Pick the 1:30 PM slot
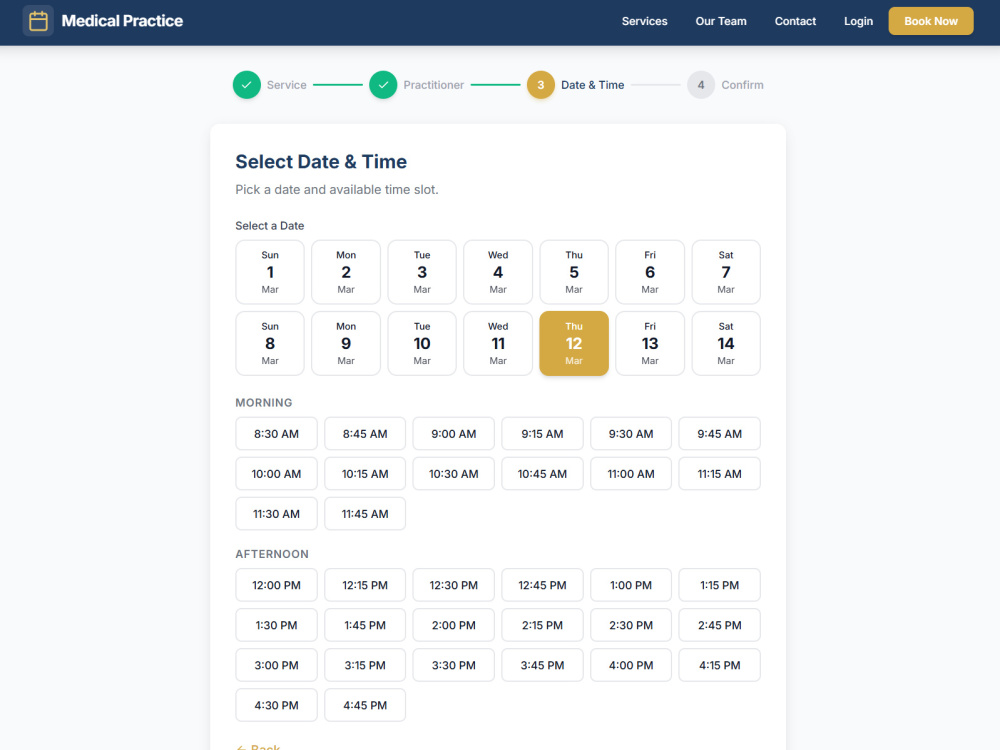 click(276, 626)
